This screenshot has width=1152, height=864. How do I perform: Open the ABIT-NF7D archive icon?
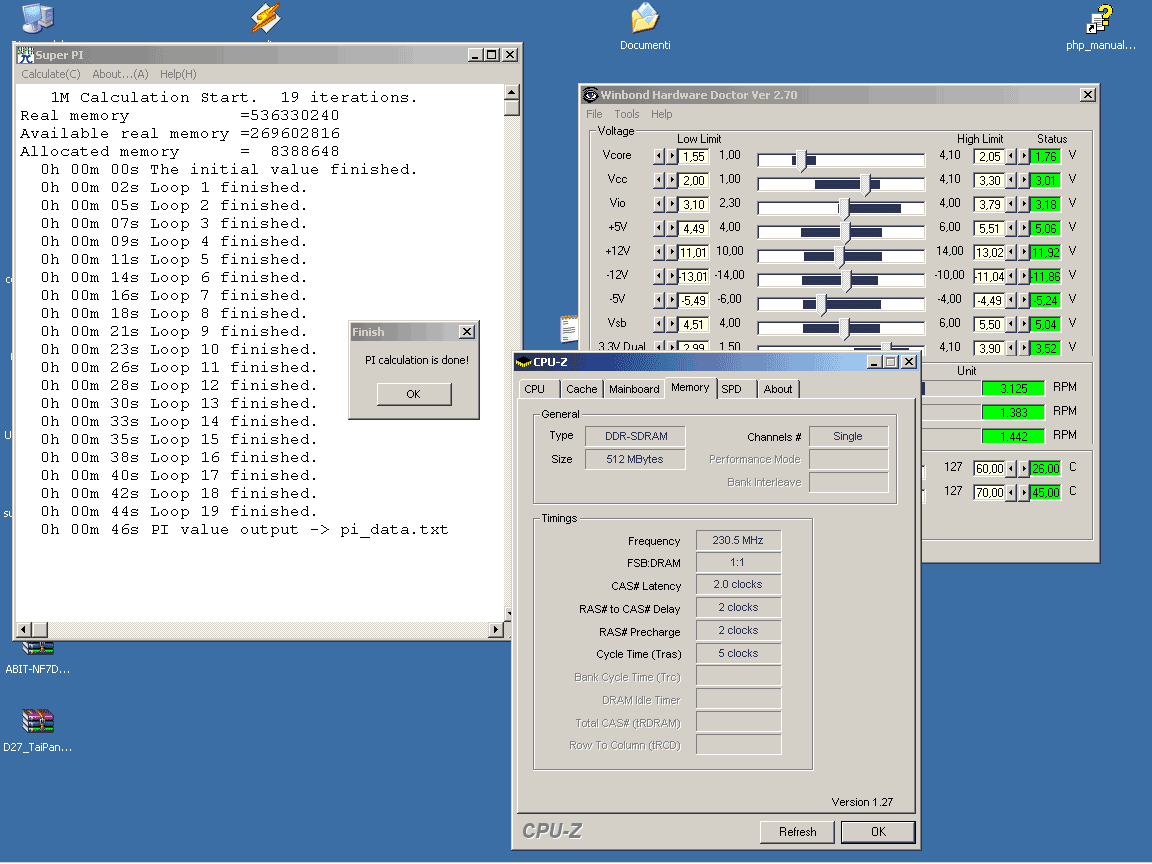[37, 648]
